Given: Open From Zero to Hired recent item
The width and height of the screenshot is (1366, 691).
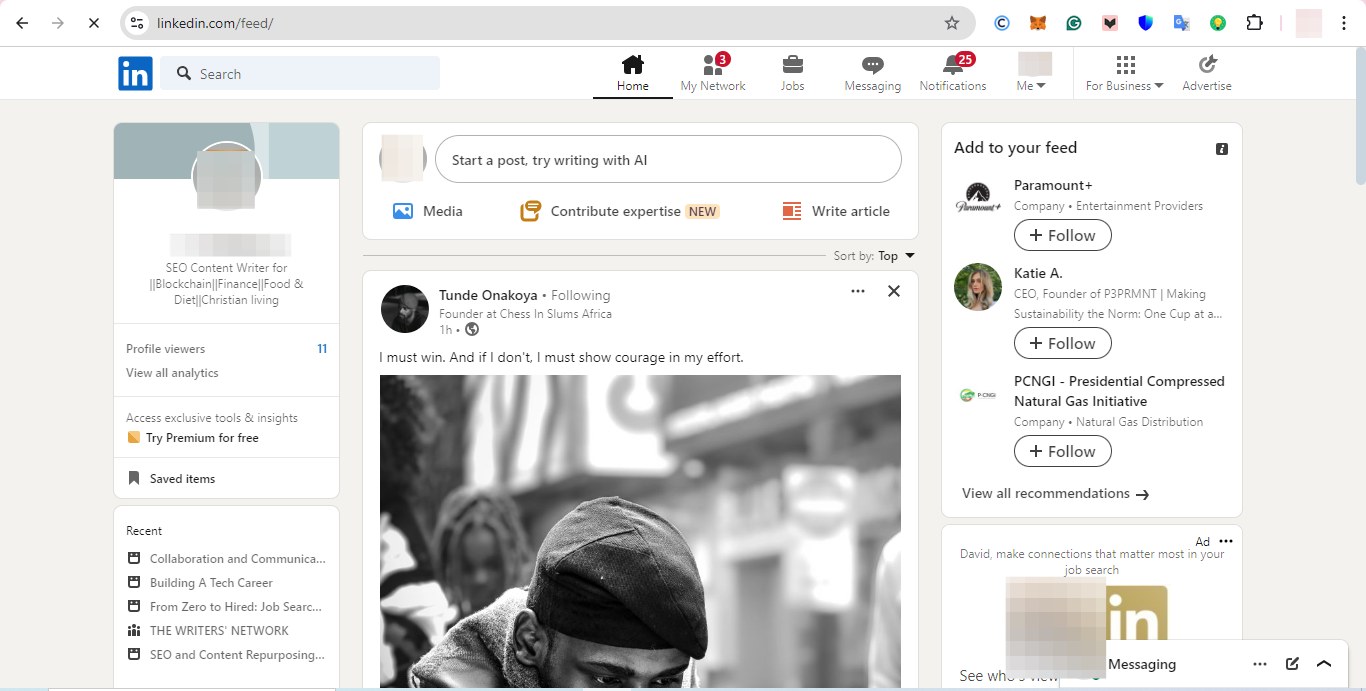Looking at the screenshot, I should point(226,607).
